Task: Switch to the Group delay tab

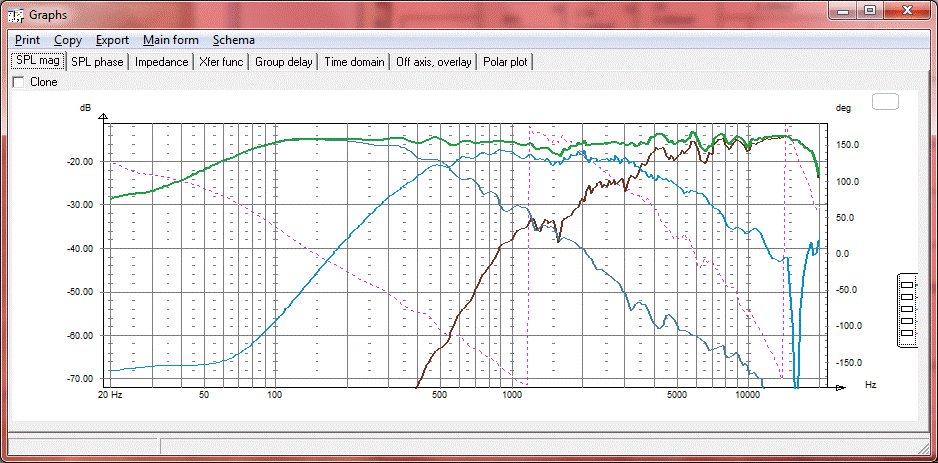Action: 284,62
